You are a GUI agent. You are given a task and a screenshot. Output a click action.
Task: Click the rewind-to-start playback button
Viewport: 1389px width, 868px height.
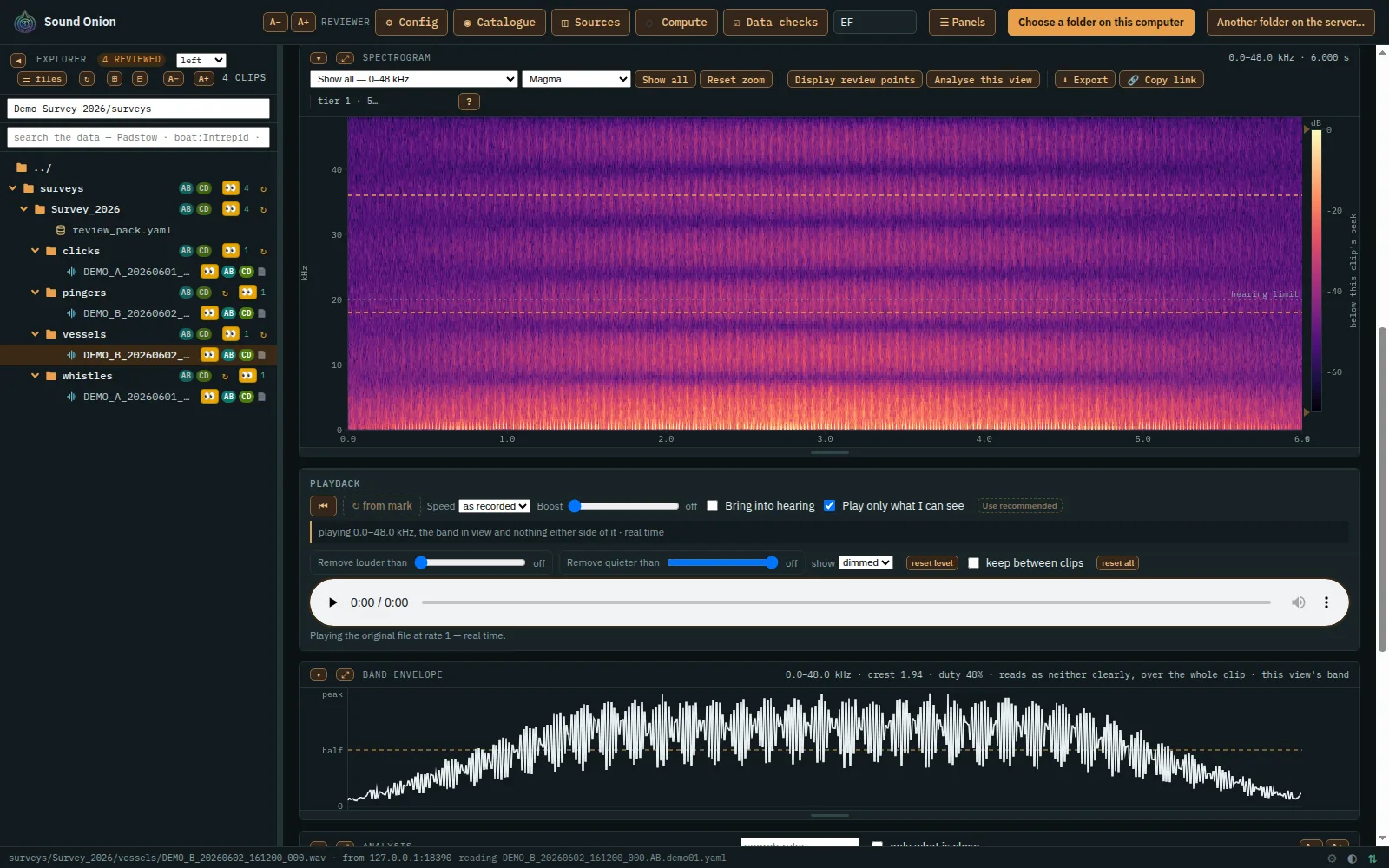click(323, 506)
